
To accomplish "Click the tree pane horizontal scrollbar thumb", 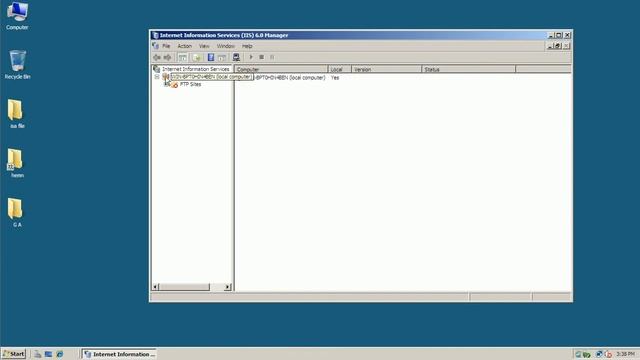I will (x=184, y=287).
